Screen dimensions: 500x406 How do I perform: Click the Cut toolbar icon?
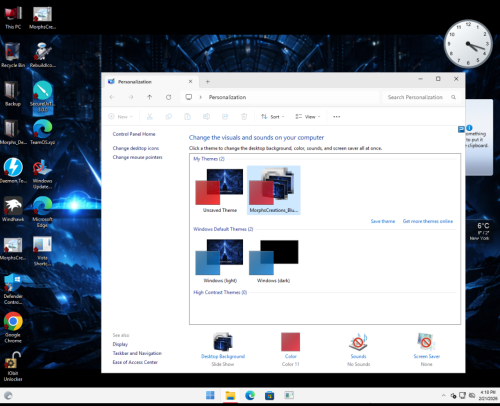click(150, 117)
